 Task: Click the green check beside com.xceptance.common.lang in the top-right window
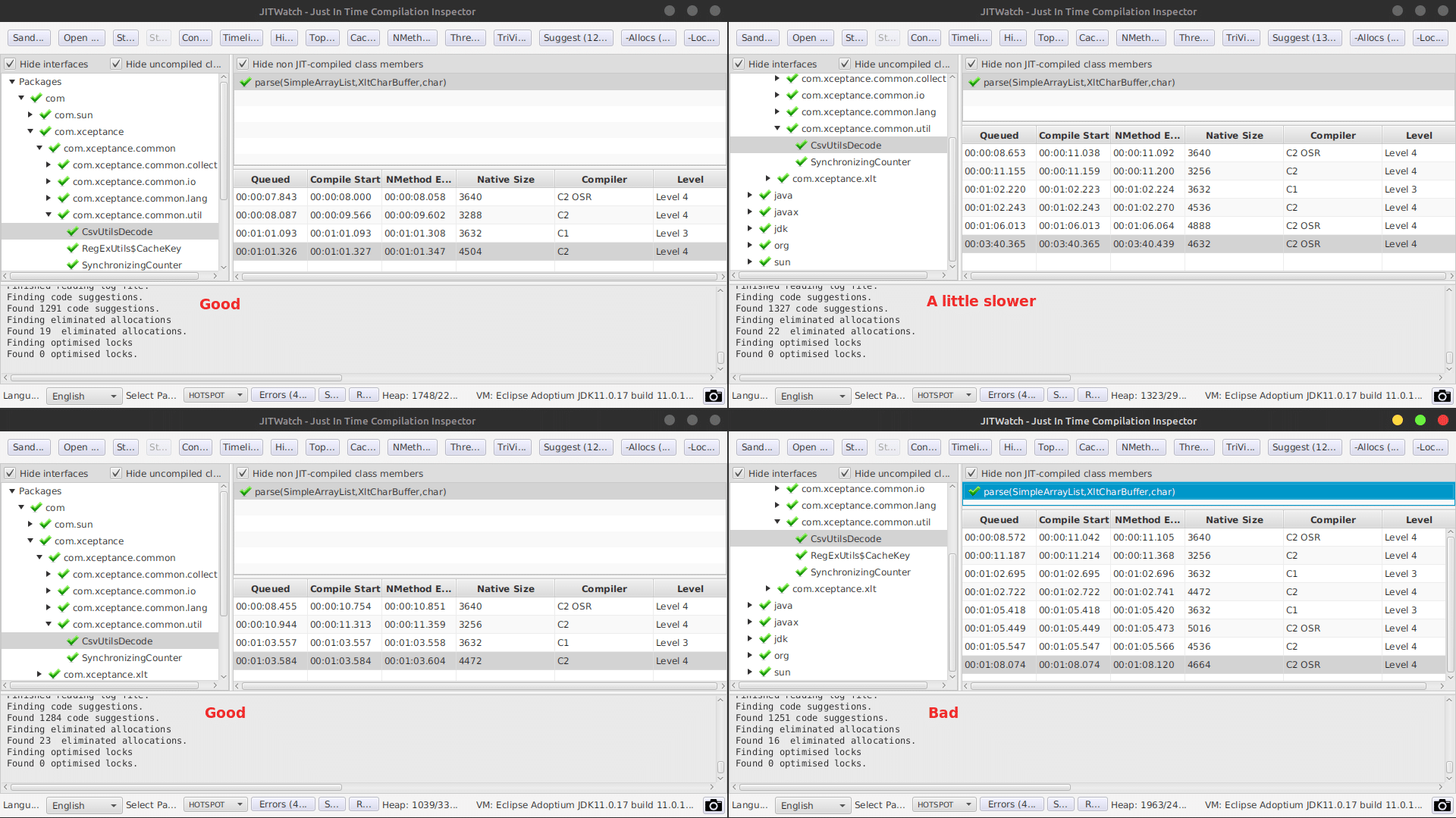792,112
